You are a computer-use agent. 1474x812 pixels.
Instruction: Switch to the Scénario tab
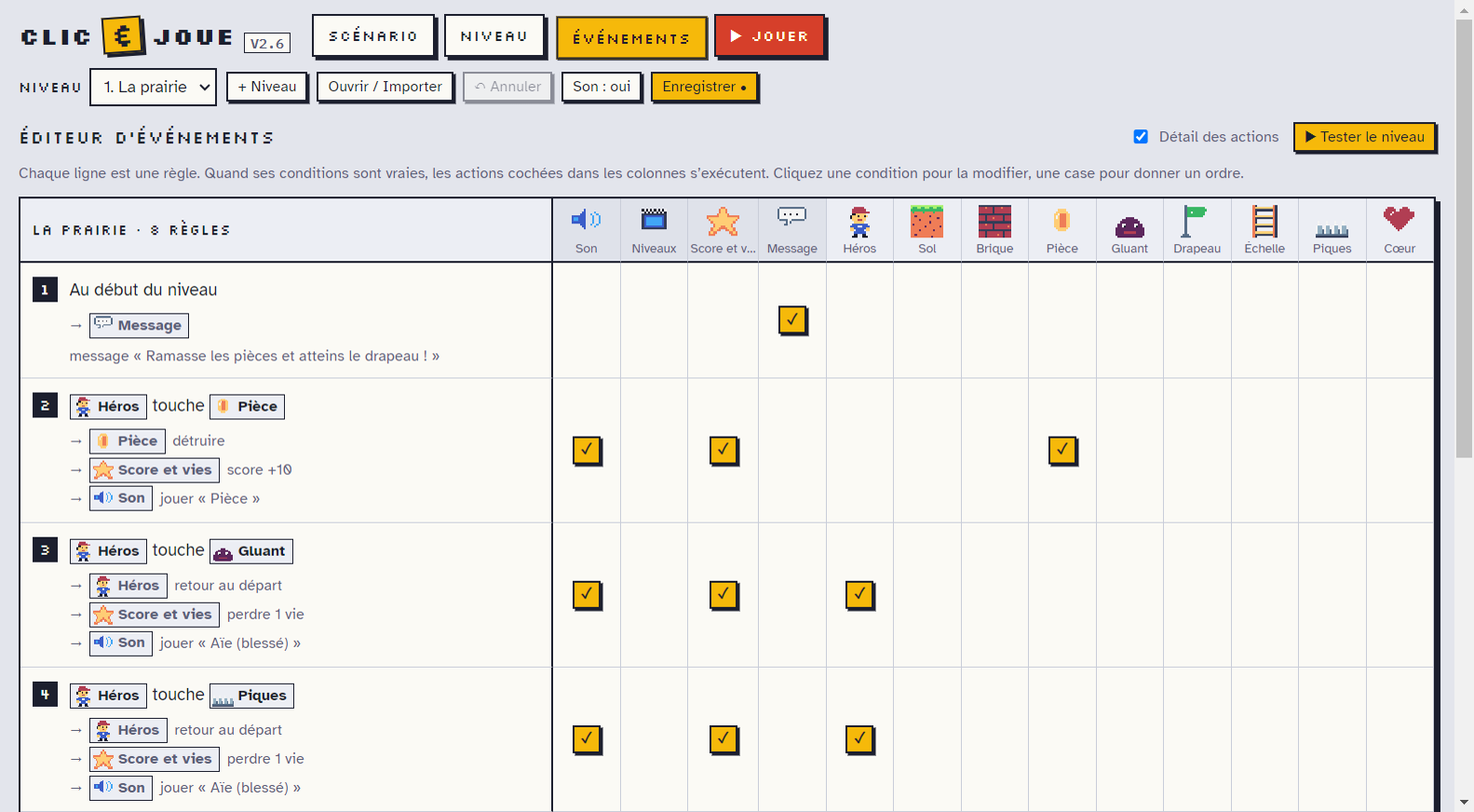click(373, 36)
